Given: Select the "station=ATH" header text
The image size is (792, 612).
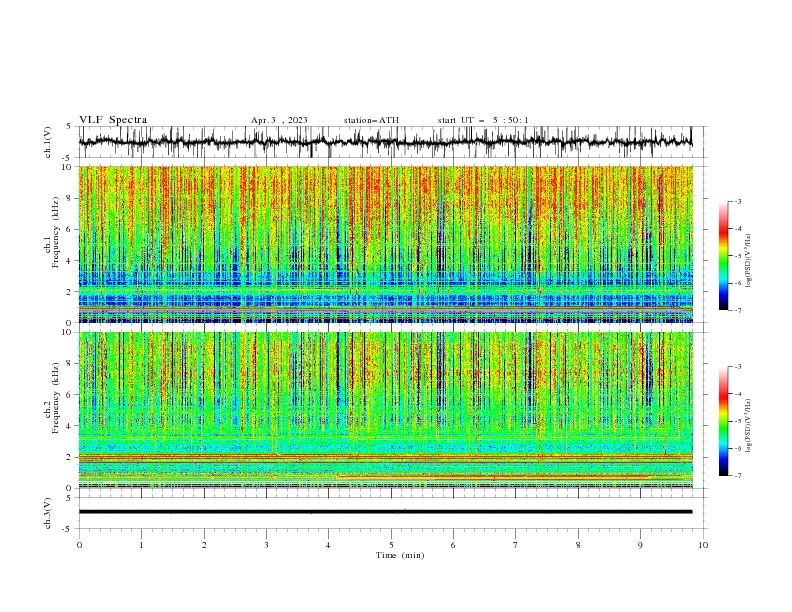Looking at the screenshot, I should click(x=371, y=120).
